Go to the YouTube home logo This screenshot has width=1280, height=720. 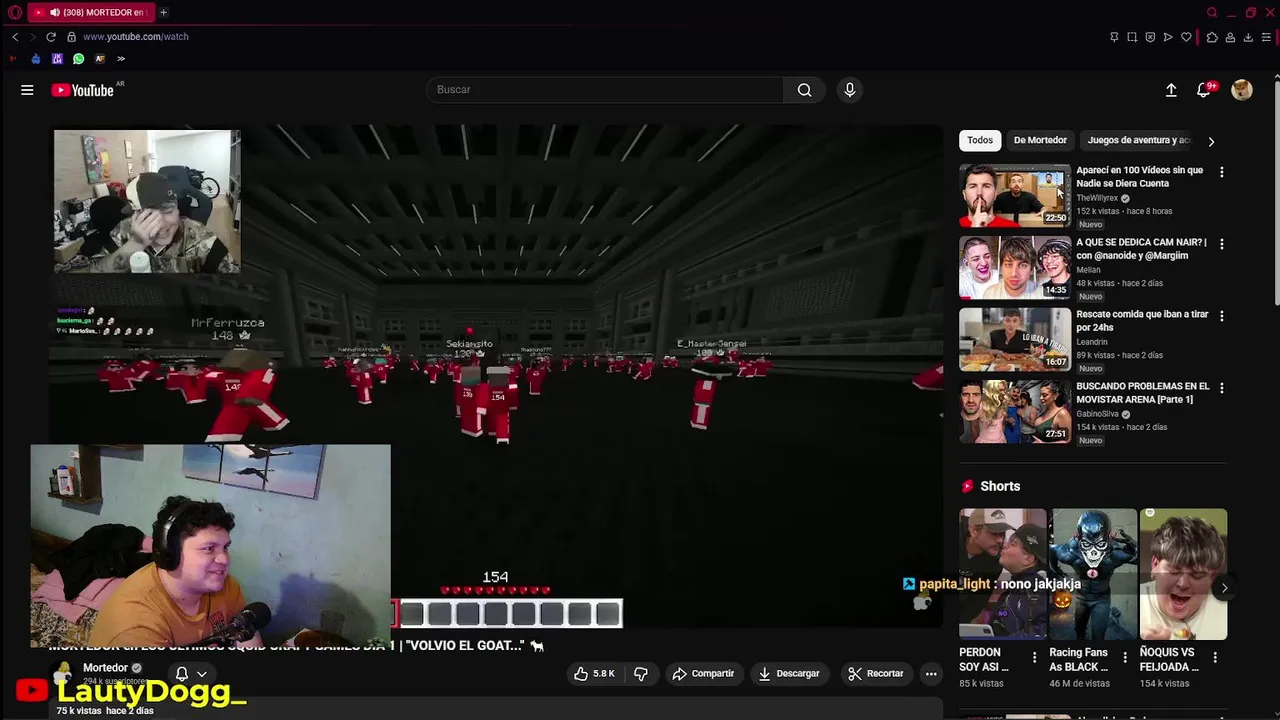(83, 90)
